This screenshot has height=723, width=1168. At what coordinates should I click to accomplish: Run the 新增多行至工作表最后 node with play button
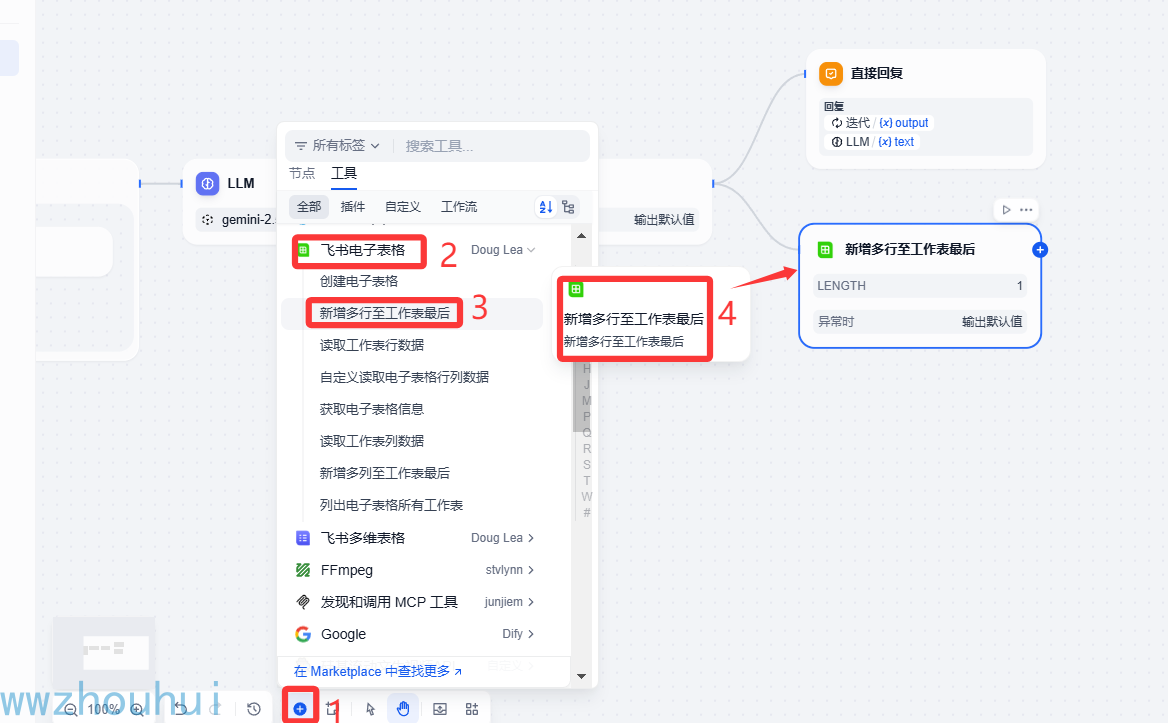(1006, 210)
